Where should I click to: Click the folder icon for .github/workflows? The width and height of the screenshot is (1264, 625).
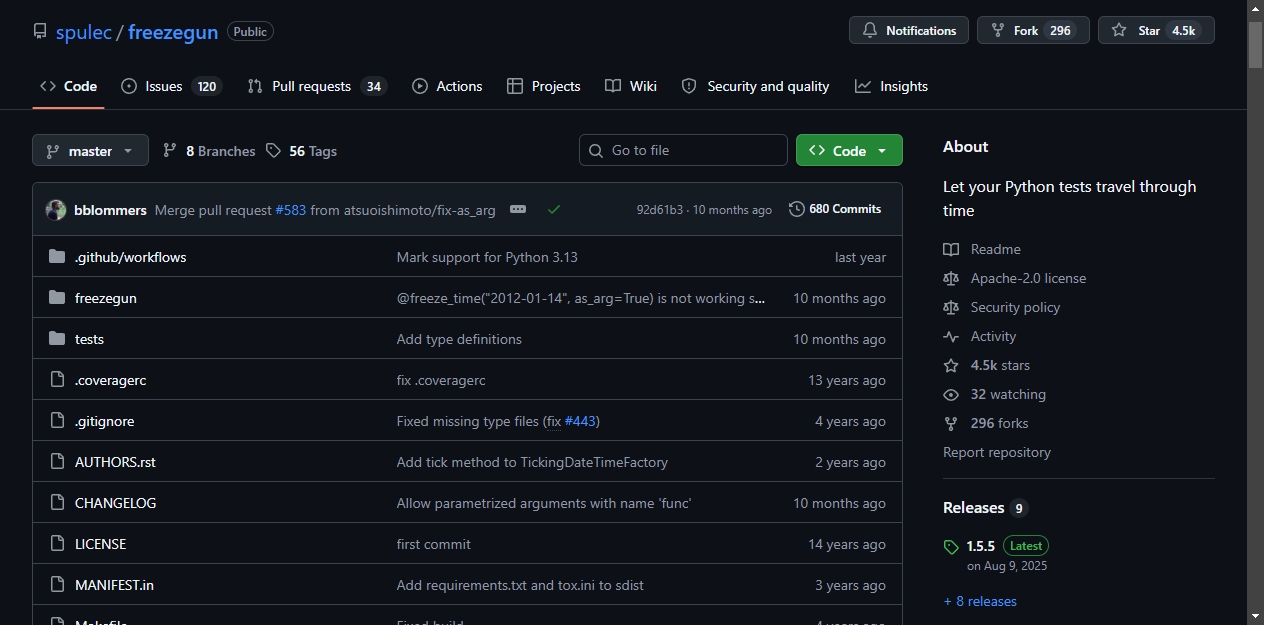pos(57,257)
